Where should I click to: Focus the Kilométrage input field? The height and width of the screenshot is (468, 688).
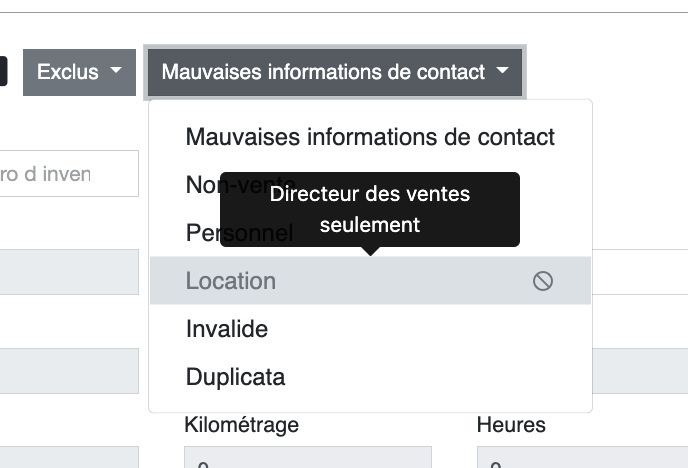pos(308,457)
